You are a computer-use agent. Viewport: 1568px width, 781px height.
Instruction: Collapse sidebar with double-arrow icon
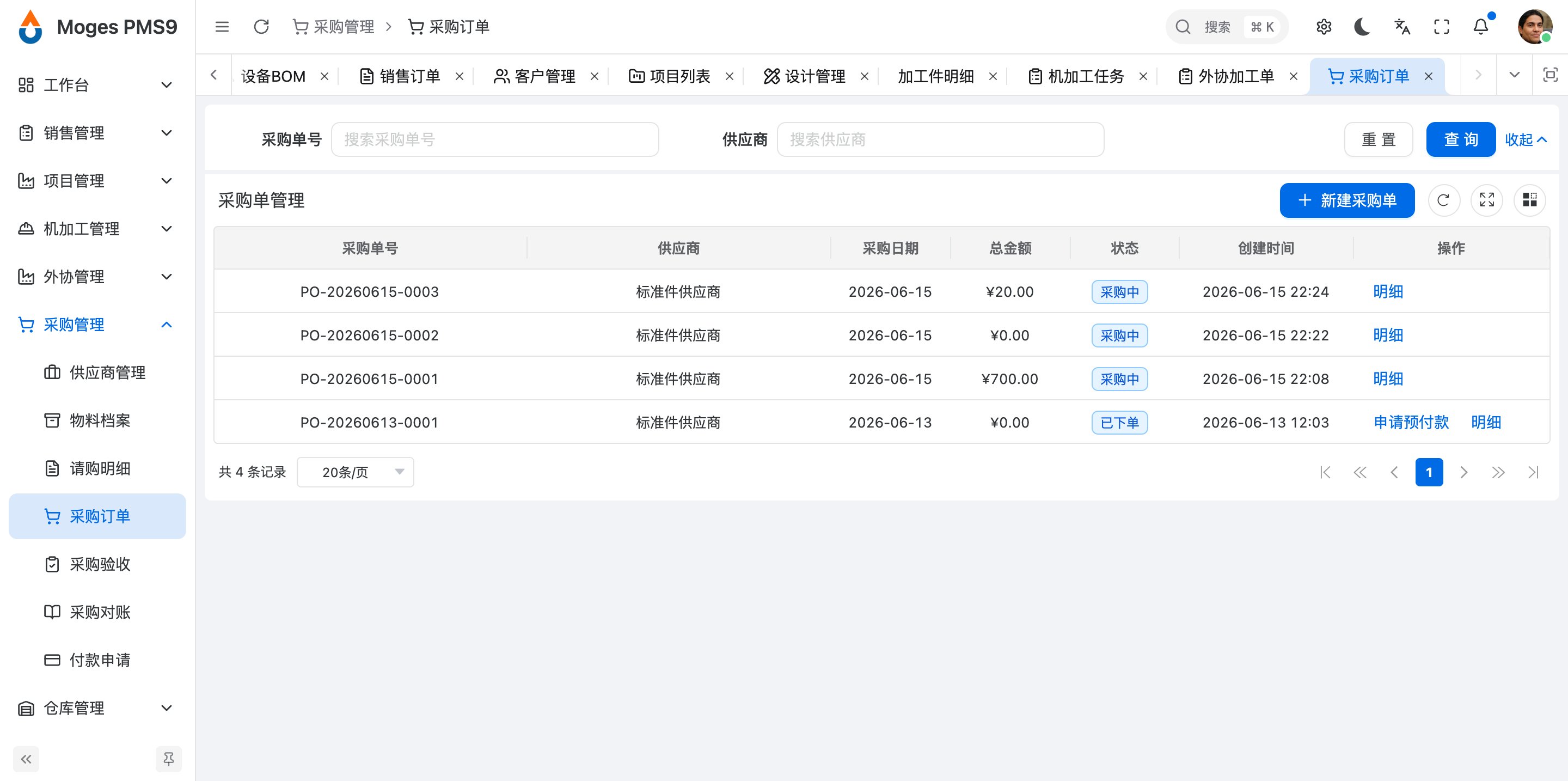point(26,759)
